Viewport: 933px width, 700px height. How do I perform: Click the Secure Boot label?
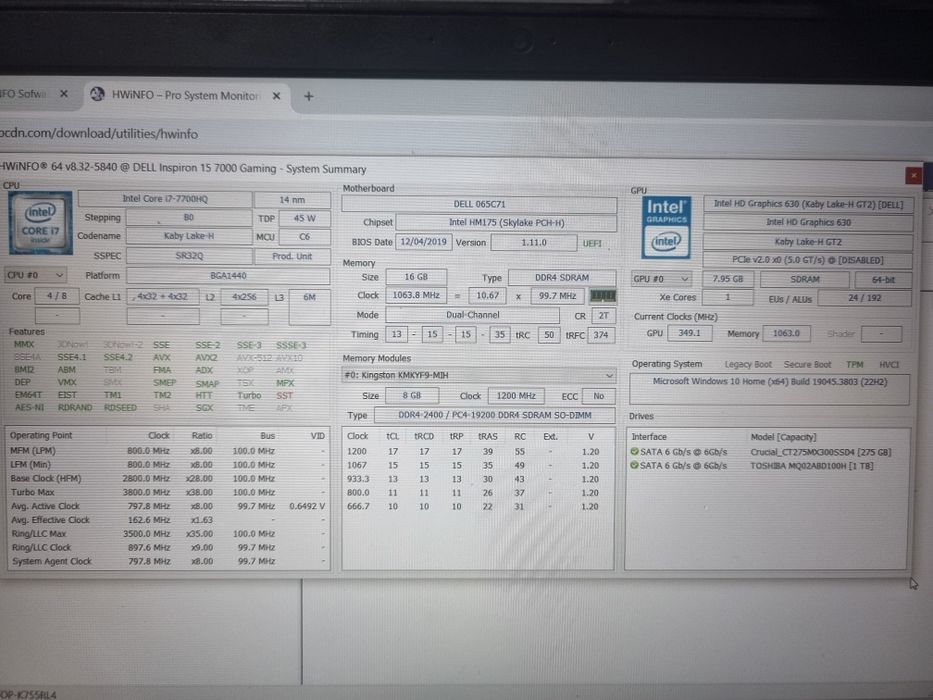click(807, 364)
